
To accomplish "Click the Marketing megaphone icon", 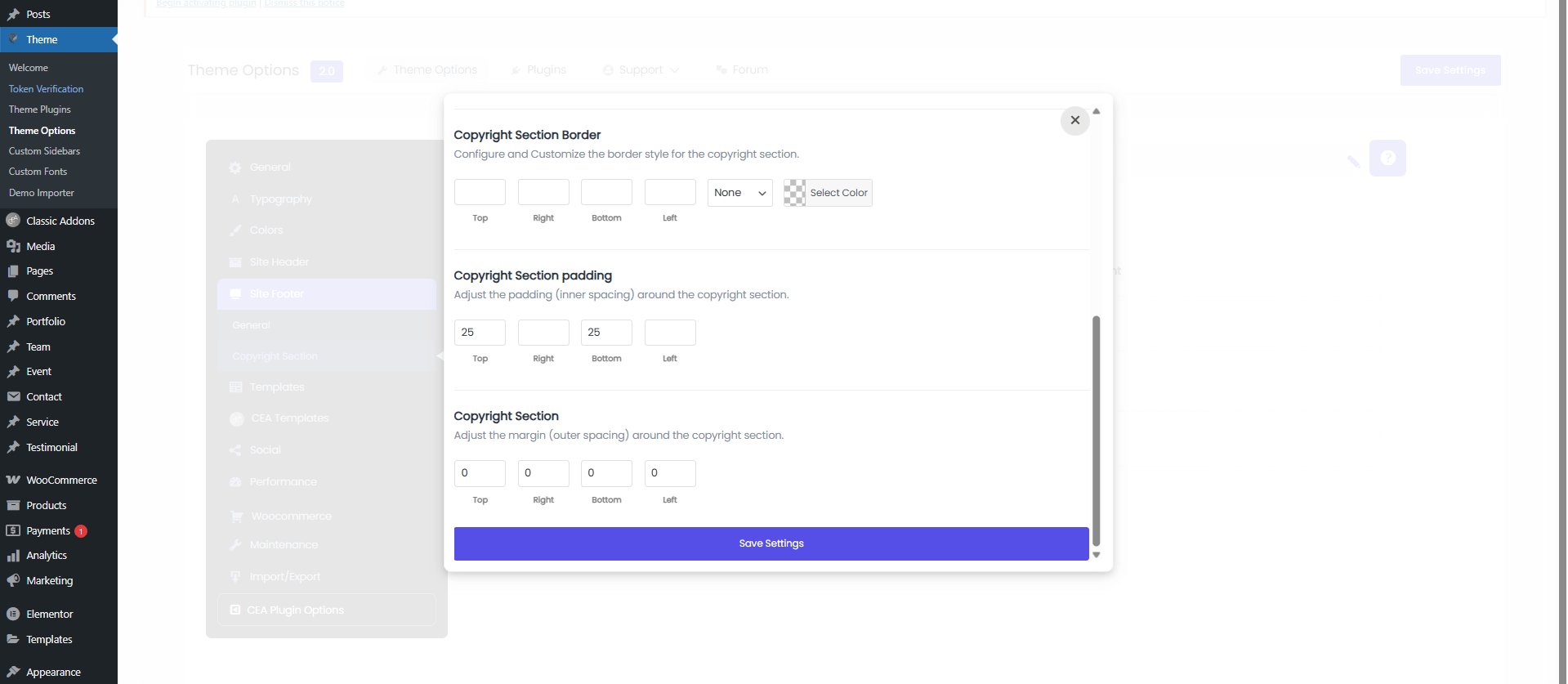I will click(13, 580).
